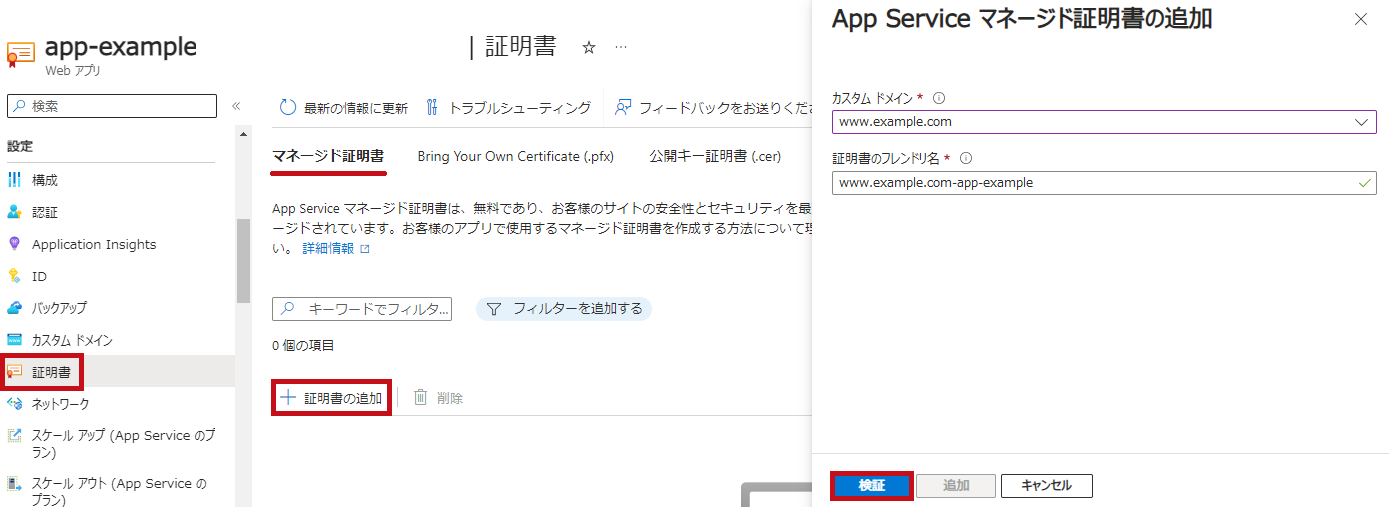Click the sidebar vertical scrollbar thumb
The width and height of the screenshot is (1389, 507).
coord(243,260)
